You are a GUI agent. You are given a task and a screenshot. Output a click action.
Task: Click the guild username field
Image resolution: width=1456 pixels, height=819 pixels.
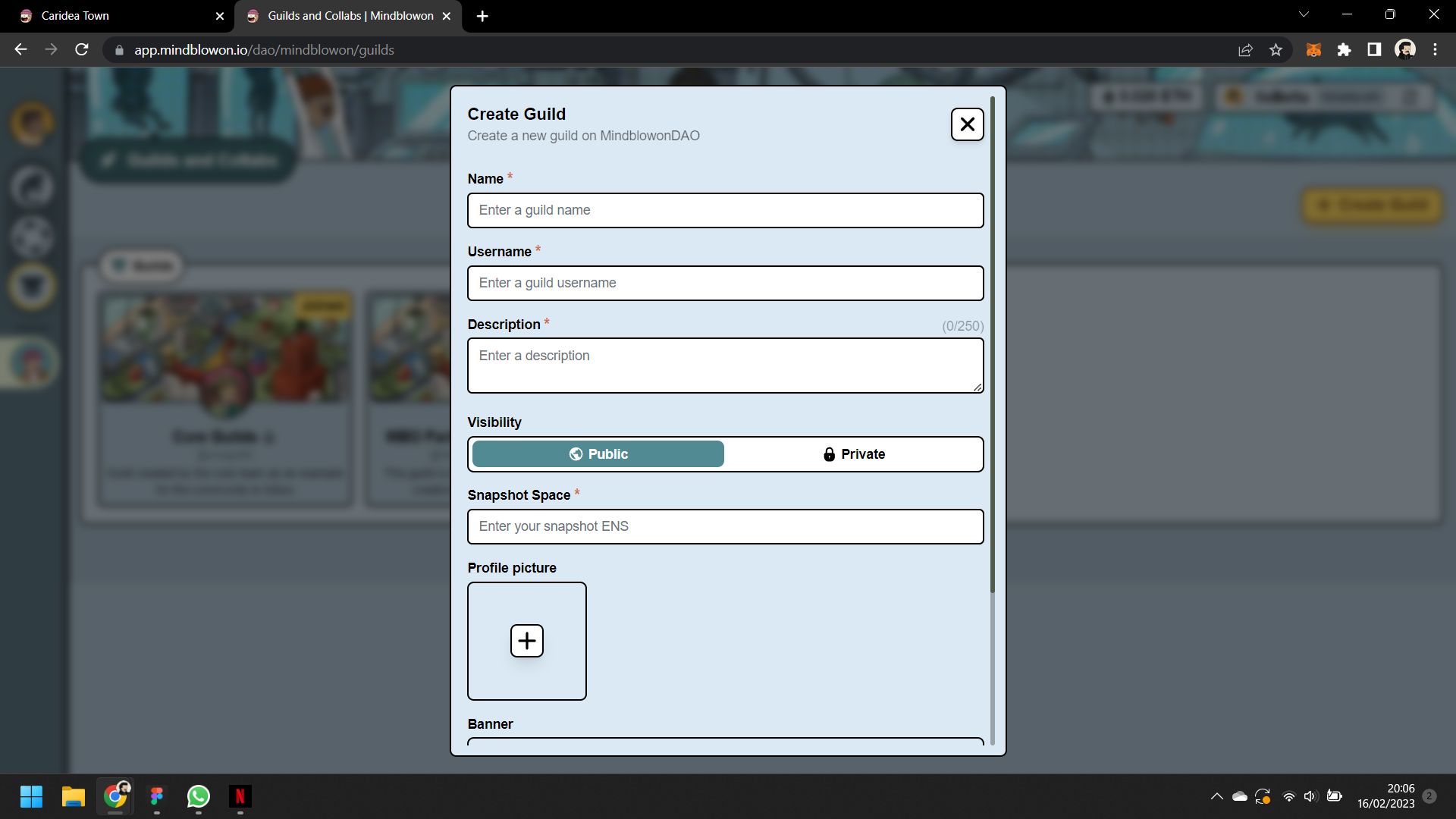pyautogui.click(x=725, y=283)
